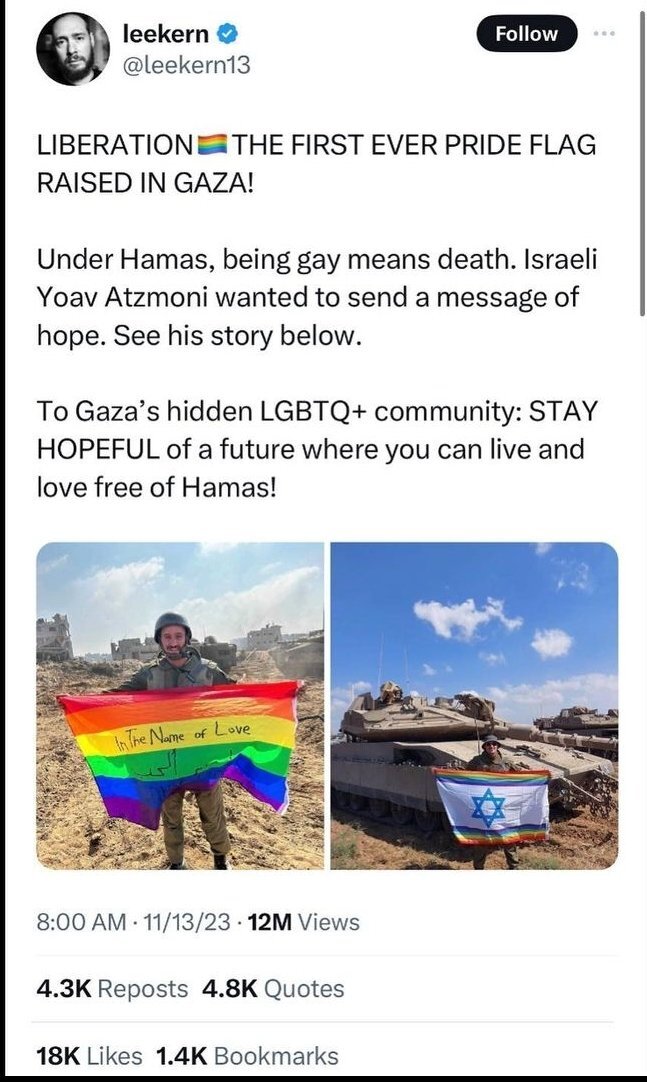Open the leekern display name link
Viewport: 647px width, 1082px height.
point(166,32)
